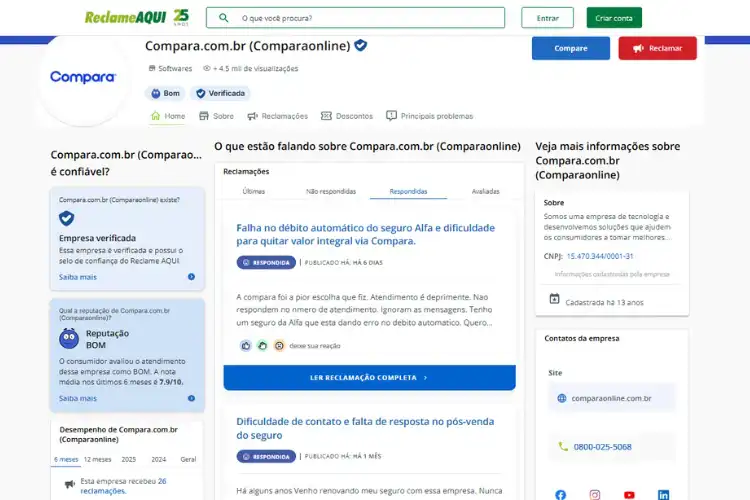
Task: Click the red Reclamar button
Action: 657,48
